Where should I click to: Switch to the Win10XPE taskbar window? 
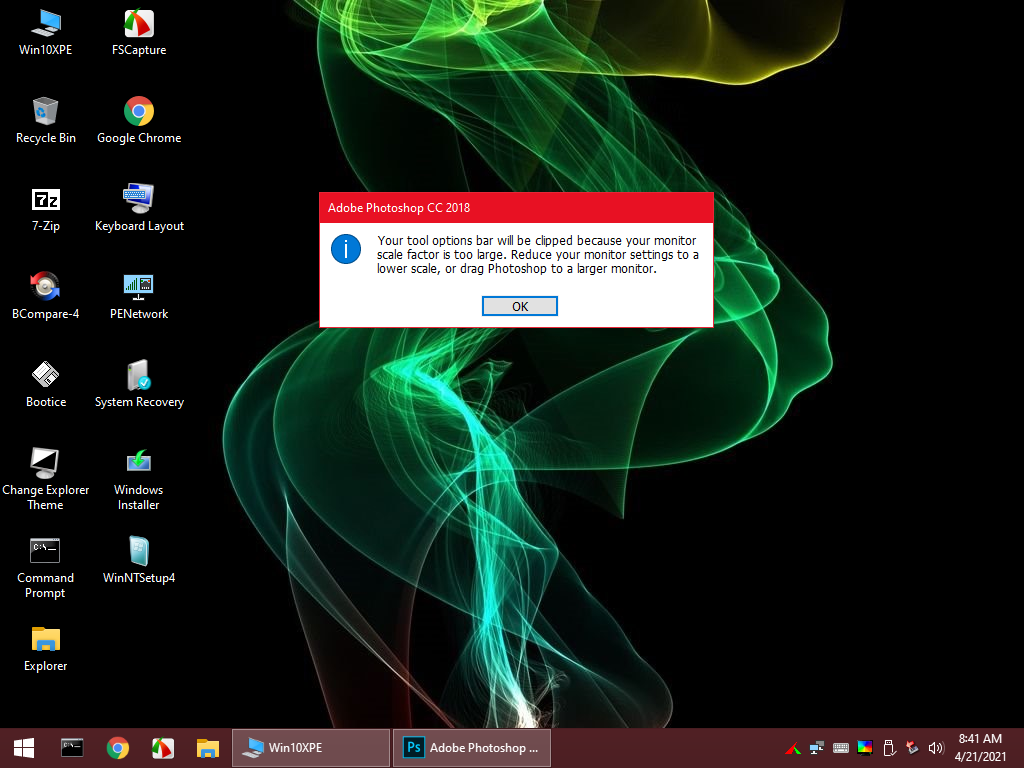click(x=311, y=748)
